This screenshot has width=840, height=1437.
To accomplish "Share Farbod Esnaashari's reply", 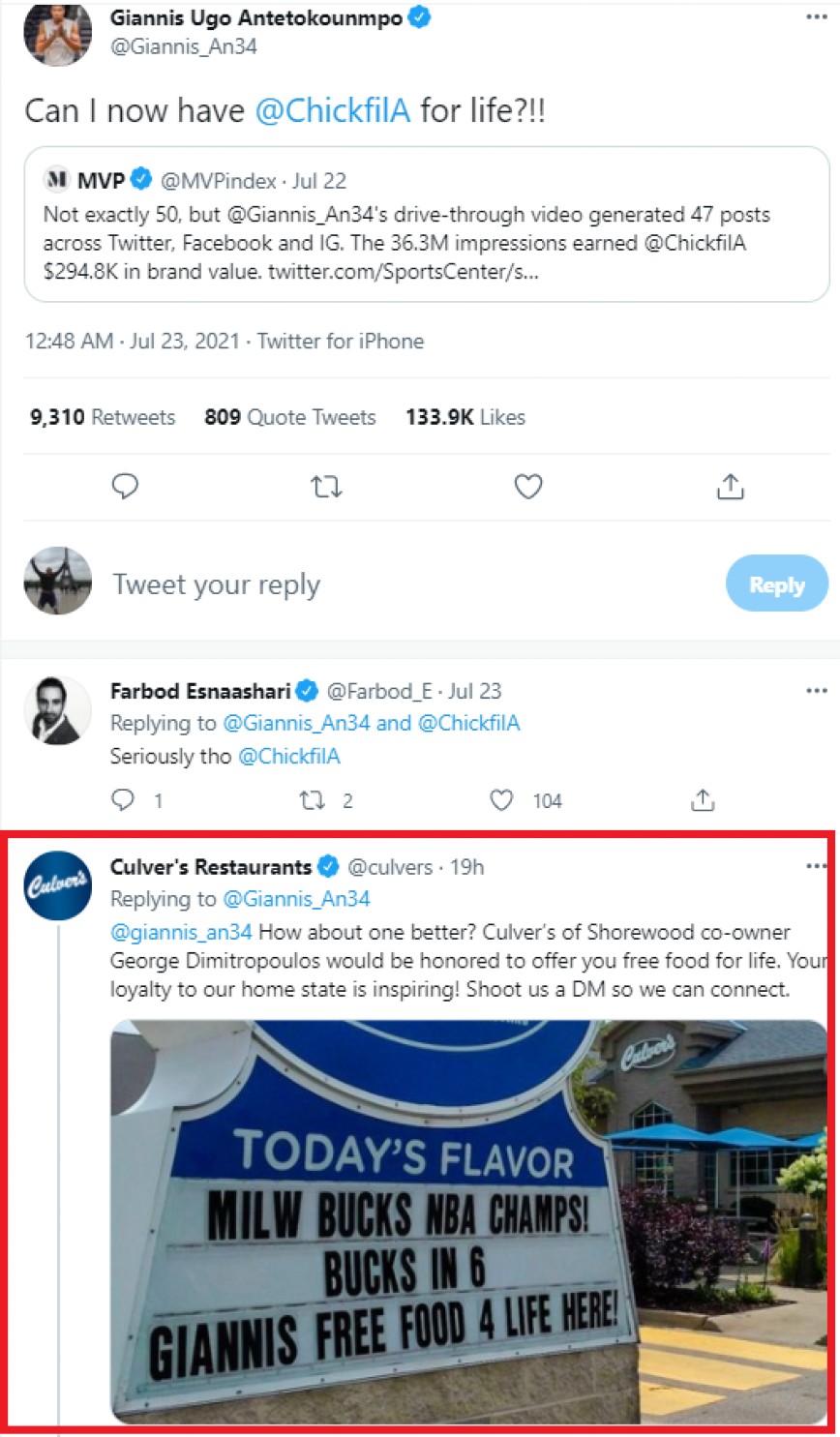I will 703,799.
